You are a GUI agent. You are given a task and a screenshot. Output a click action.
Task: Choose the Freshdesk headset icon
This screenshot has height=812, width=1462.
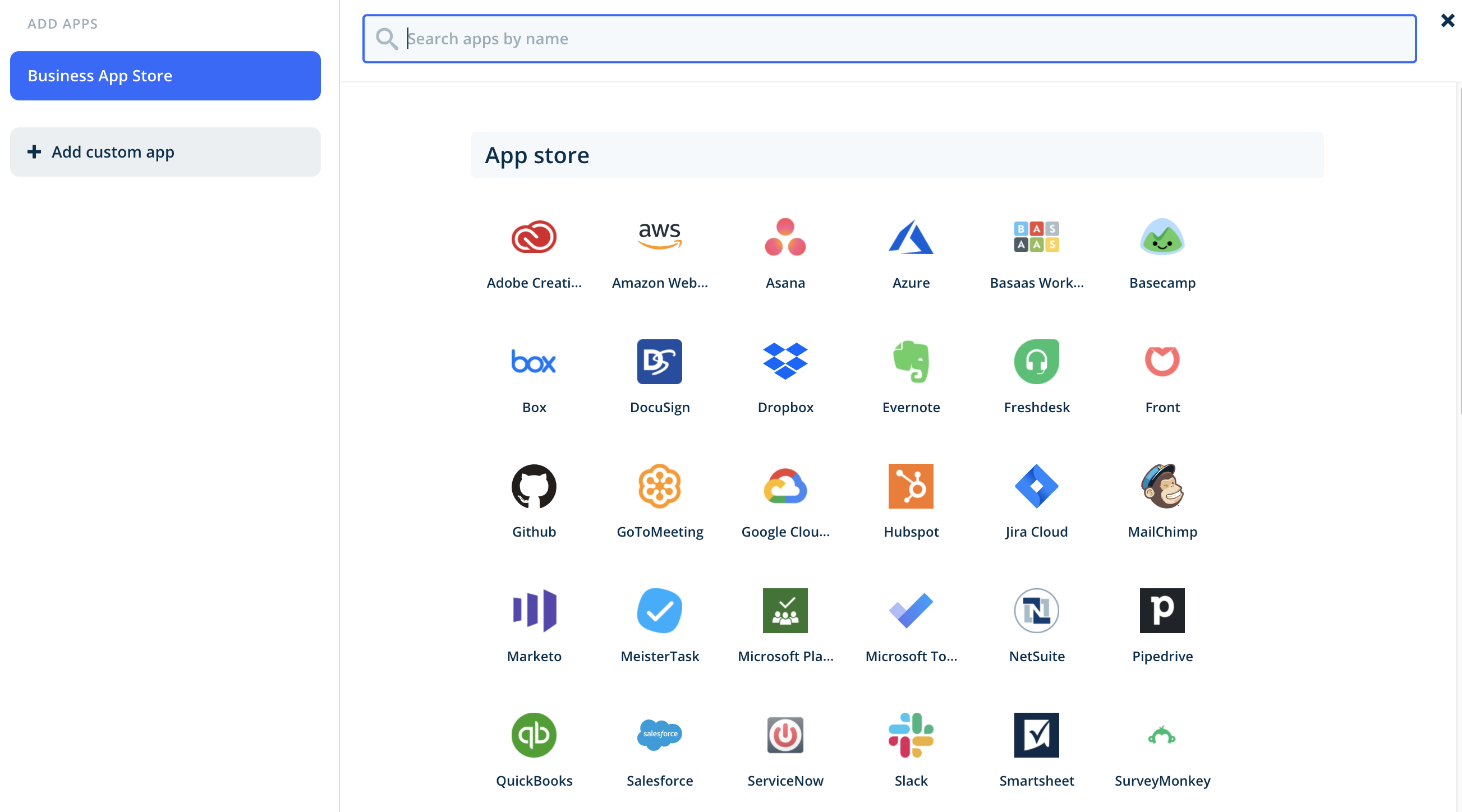click(x=1036, y=362)
